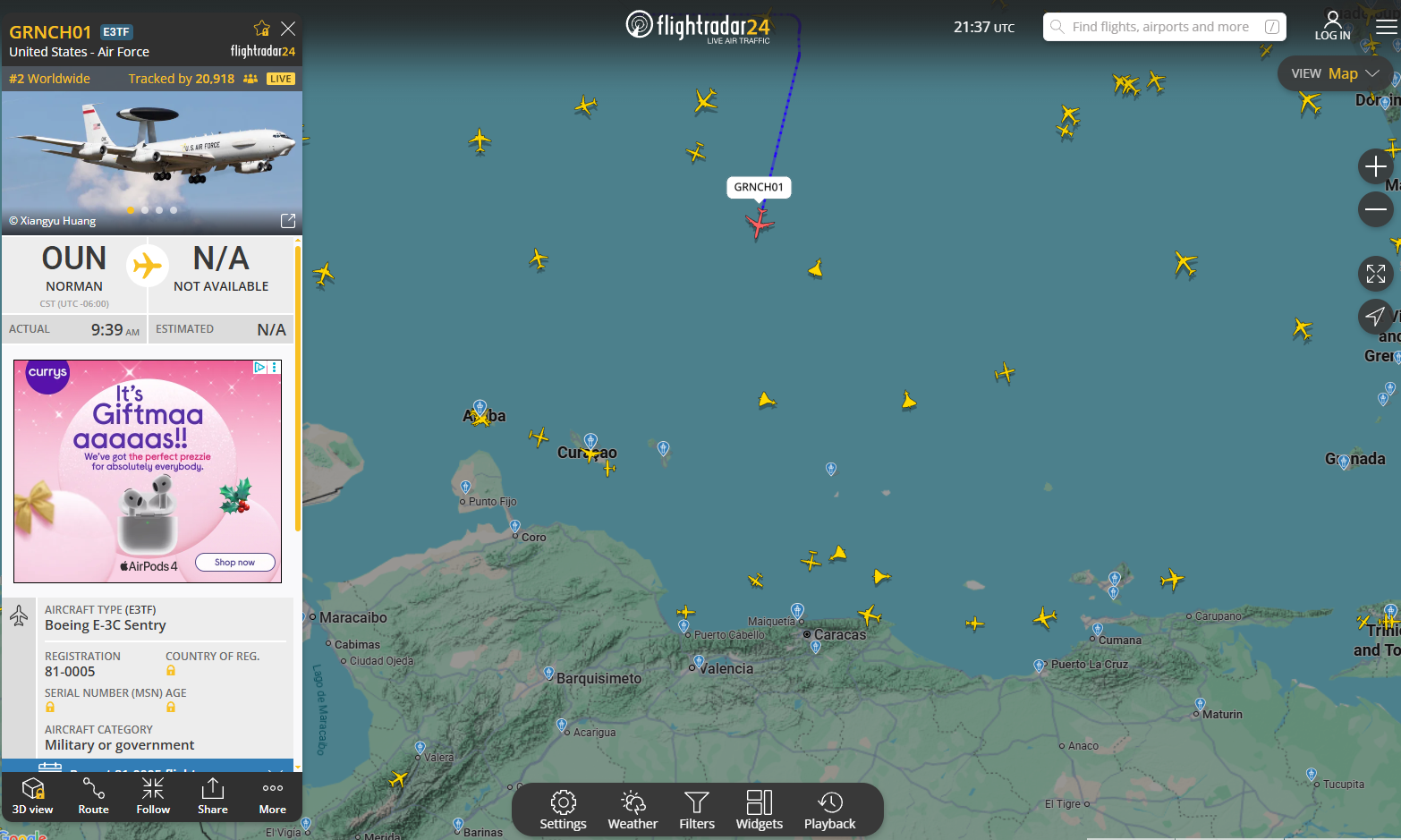The width and height of the screenshot is (1401, 840).
Task: Open map Settings
Action: (564, 810)
